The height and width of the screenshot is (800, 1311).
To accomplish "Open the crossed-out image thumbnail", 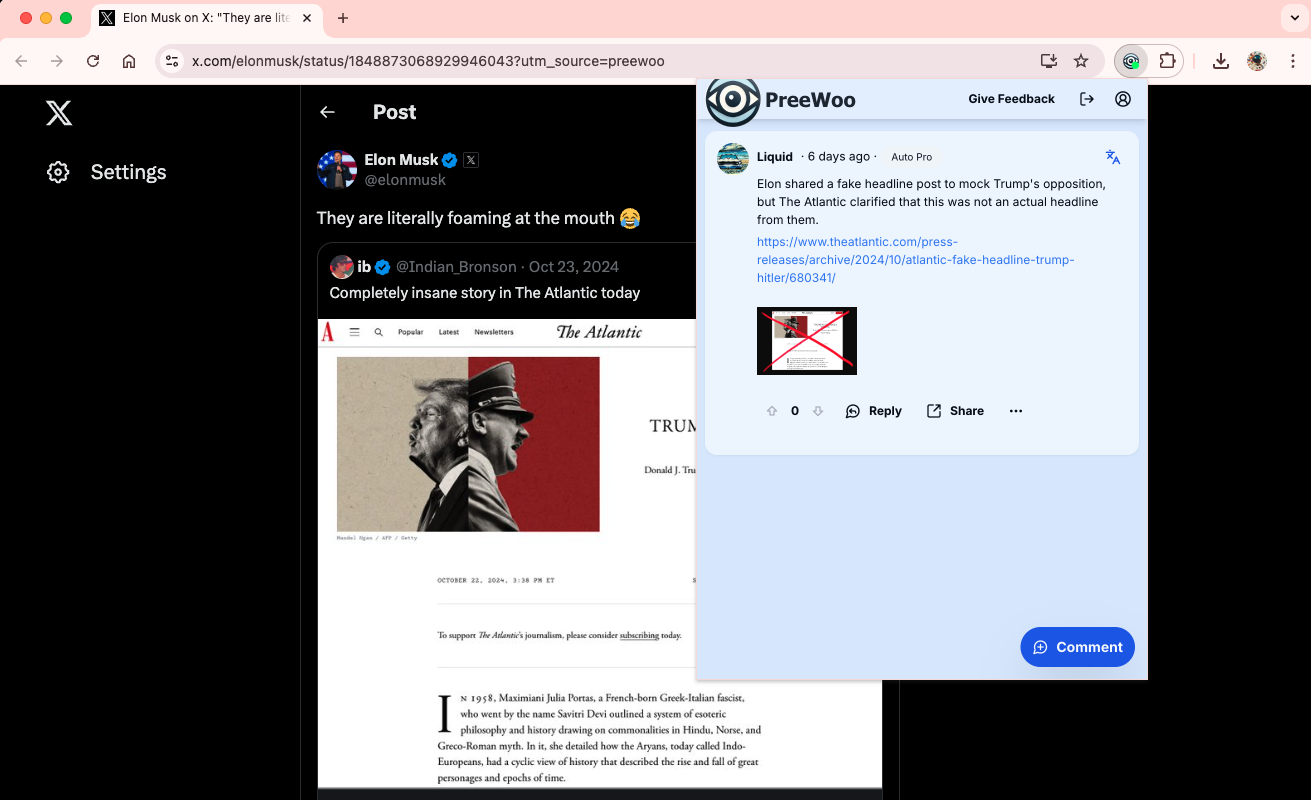I will click(806, 340).
